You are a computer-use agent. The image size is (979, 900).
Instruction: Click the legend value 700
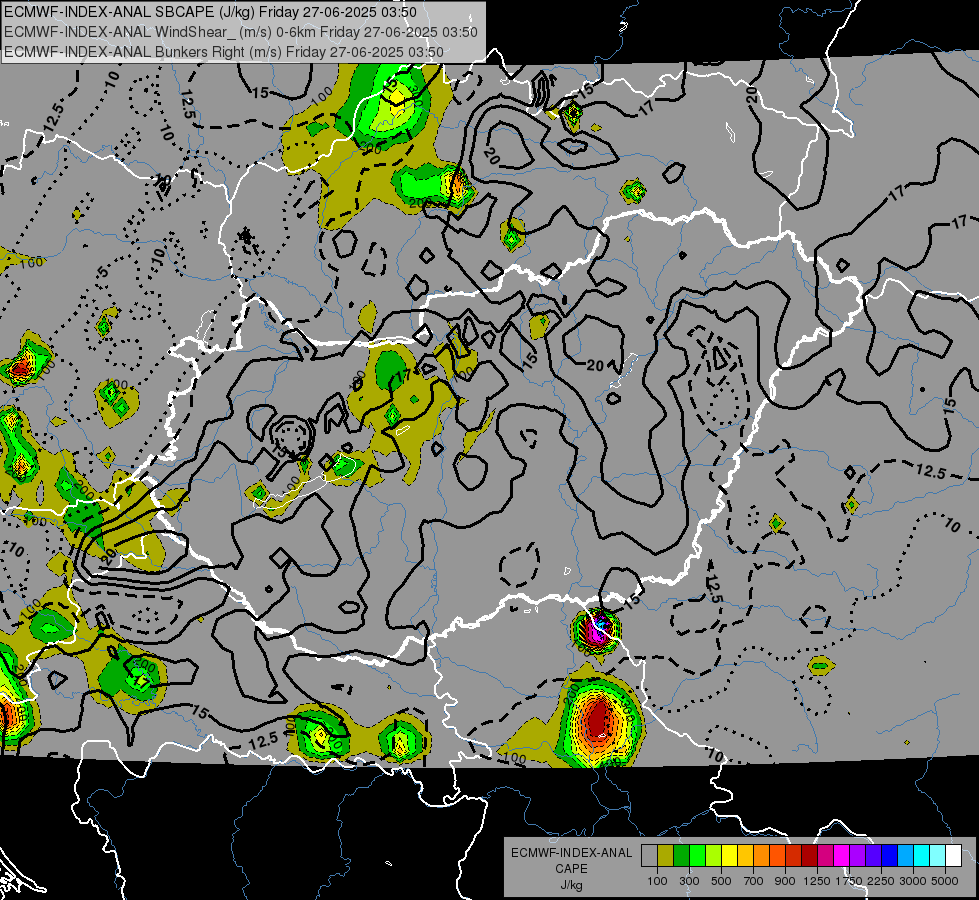(x=754, y=881)
